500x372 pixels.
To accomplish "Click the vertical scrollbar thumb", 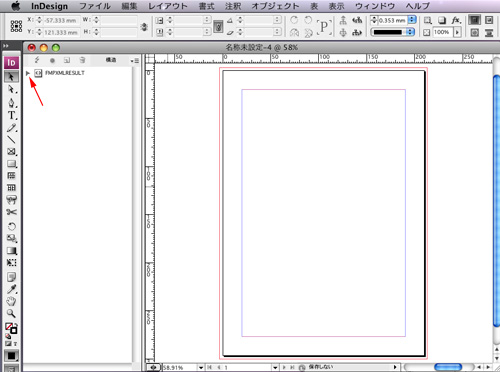I will pos(497,201).
